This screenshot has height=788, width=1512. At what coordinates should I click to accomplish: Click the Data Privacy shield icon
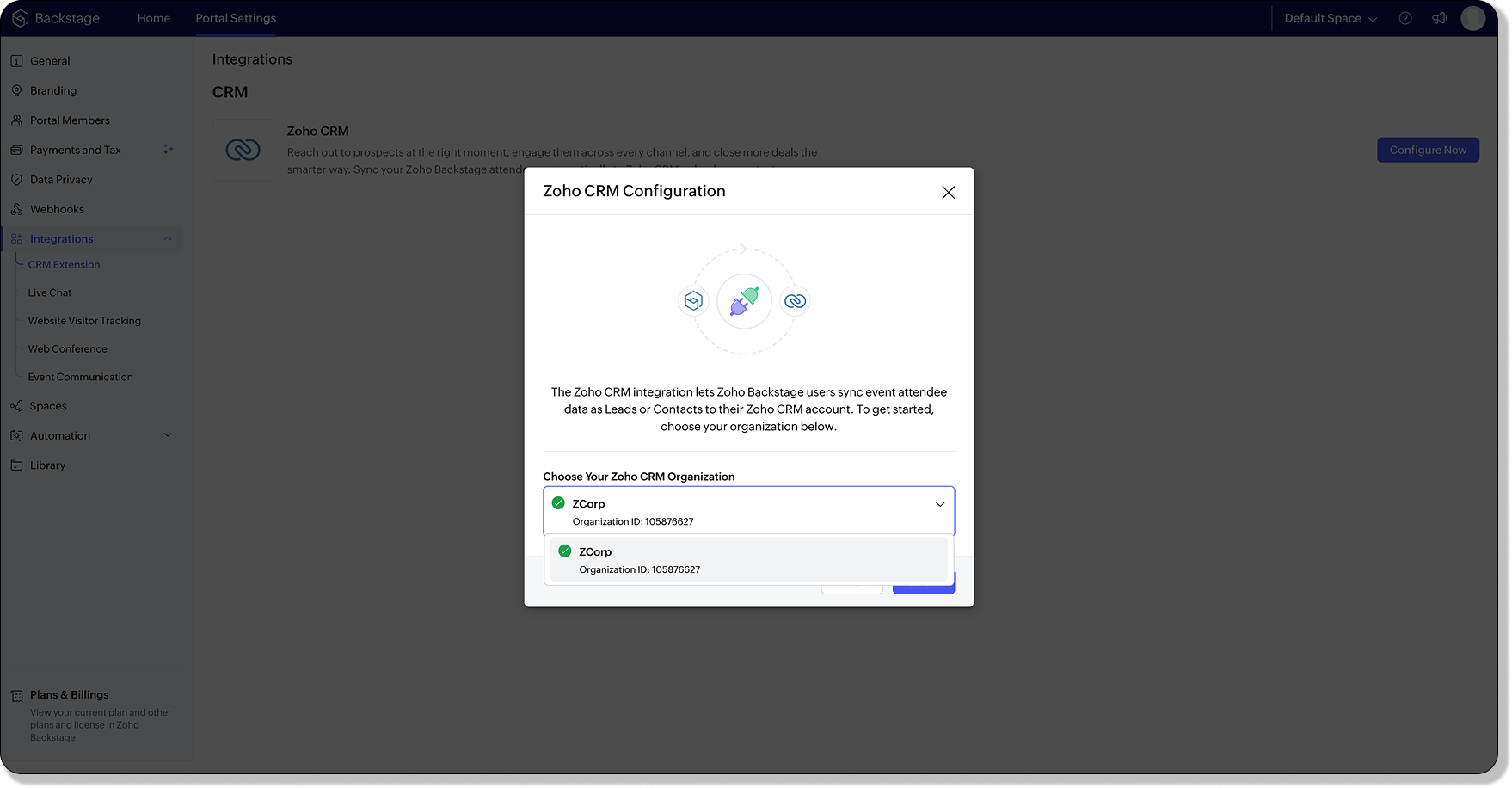coord(16,180)
